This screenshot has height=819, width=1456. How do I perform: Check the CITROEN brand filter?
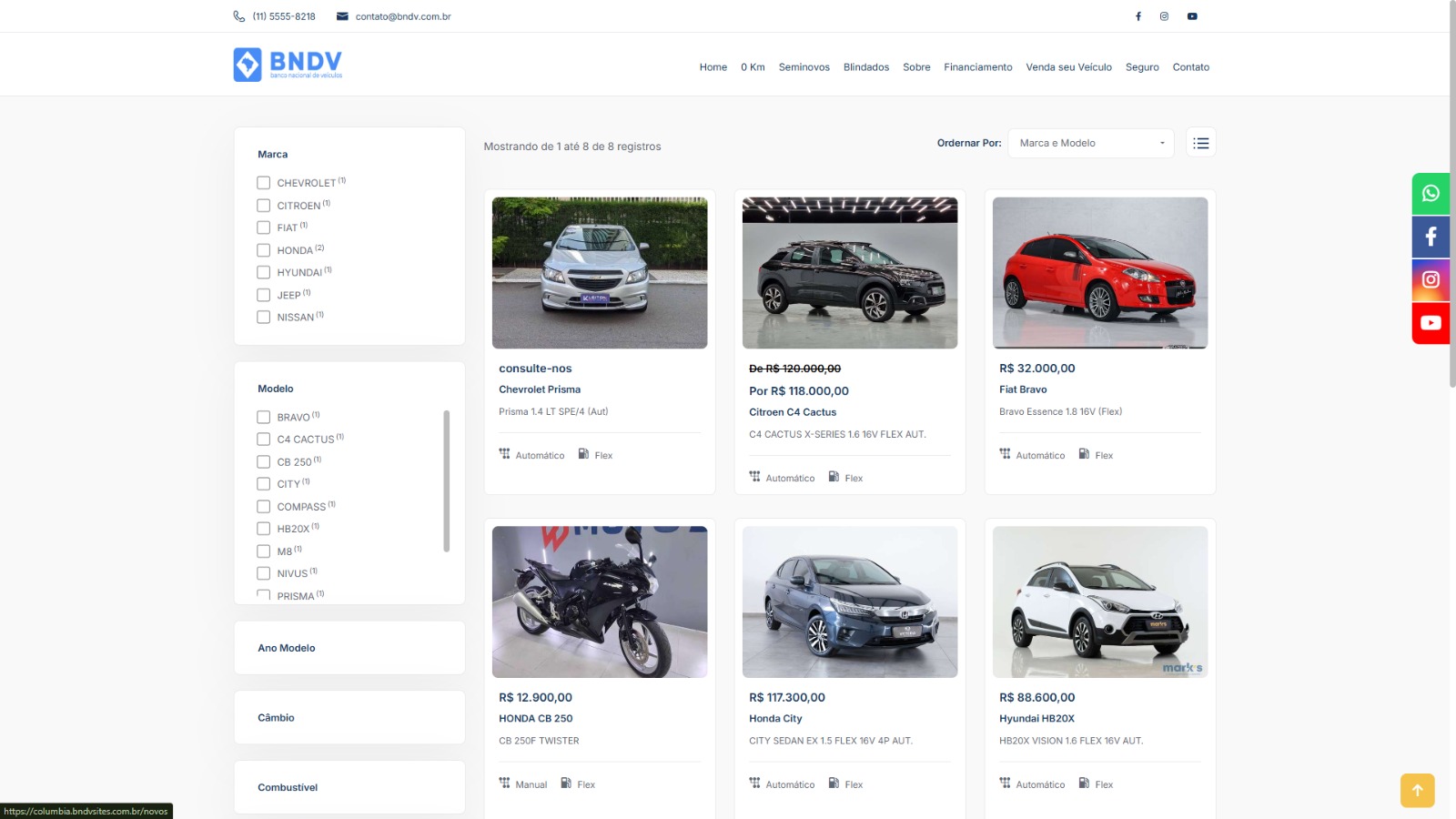[x=264, y=206]
